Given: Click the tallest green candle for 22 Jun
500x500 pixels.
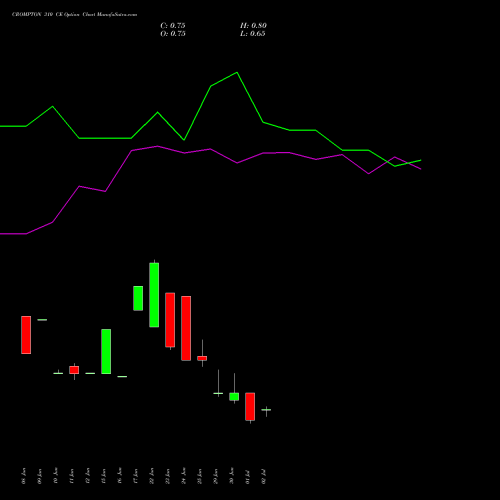Looking at the screenshot, I should 154,295.
